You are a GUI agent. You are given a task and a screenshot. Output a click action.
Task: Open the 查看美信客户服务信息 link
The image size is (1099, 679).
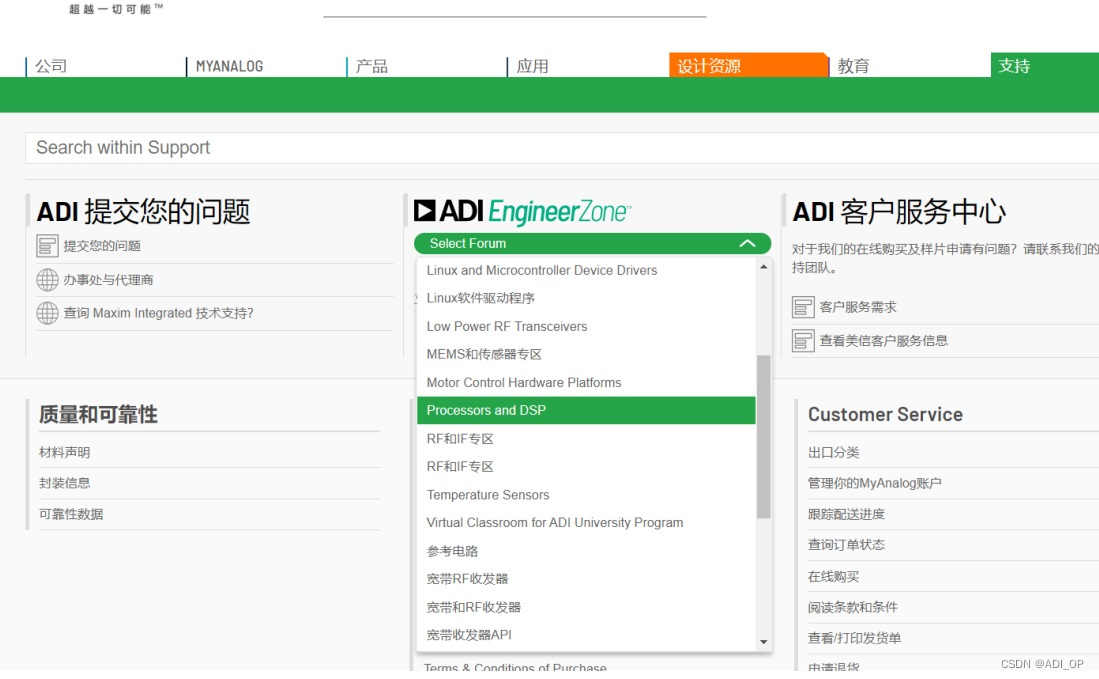click(884, 341)
